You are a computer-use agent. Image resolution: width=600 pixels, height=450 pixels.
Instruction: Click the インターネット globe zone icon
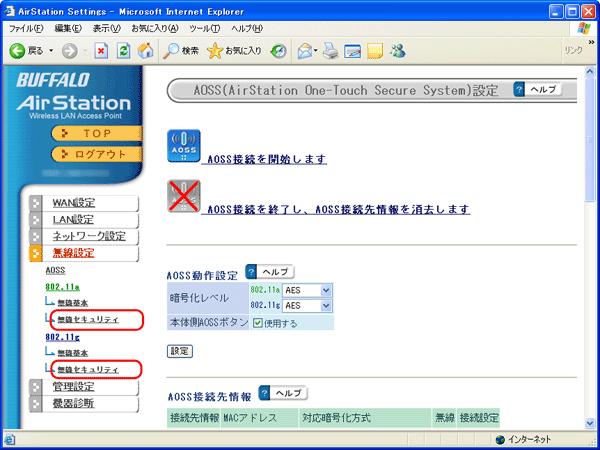coord(500,439)
